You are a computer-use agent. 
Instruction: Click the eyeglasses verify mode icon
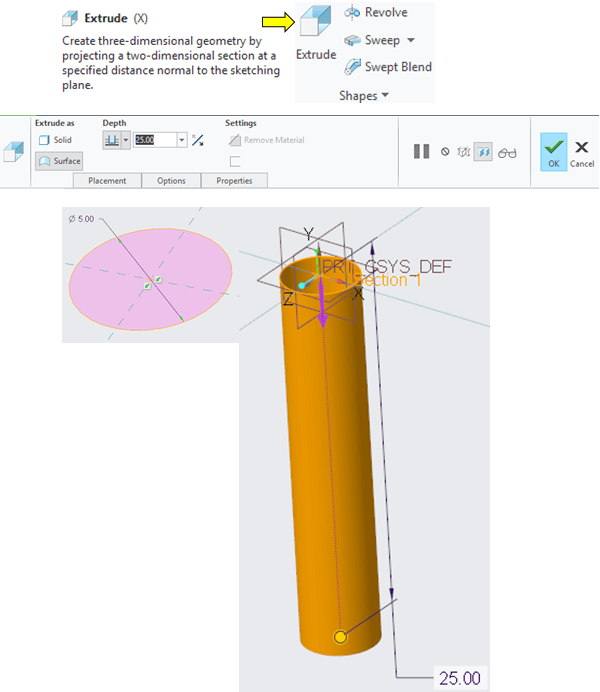point(508,152)
